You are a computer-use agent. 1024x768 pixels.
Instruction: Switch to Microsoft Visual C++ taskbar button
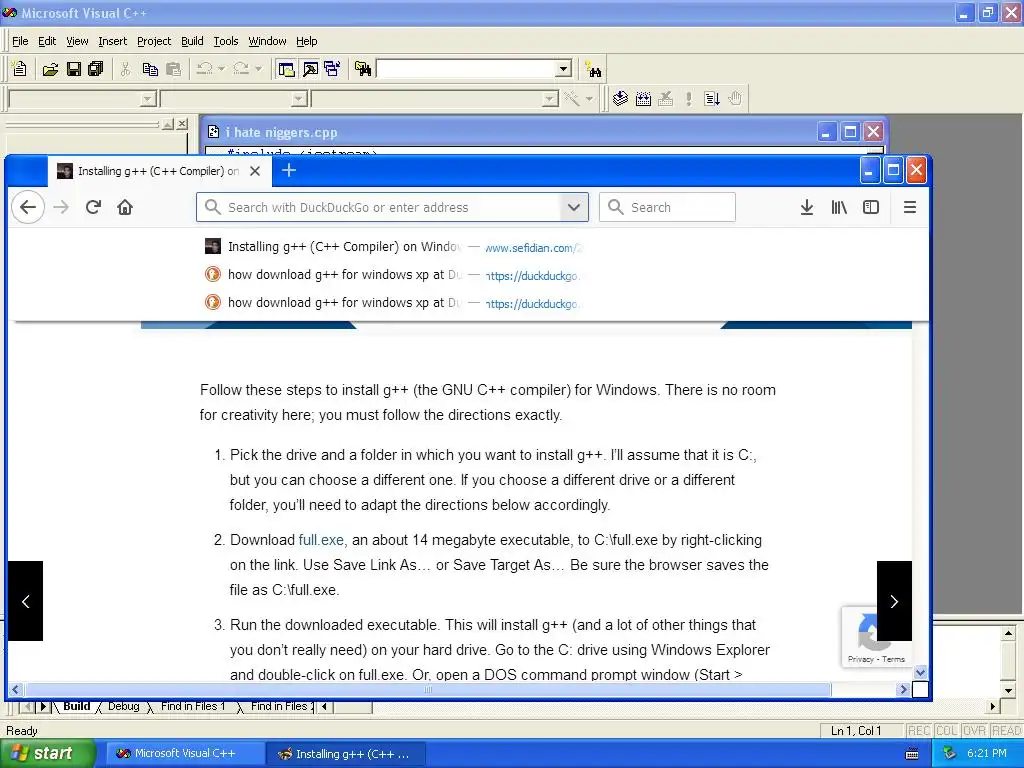(184, 754)
